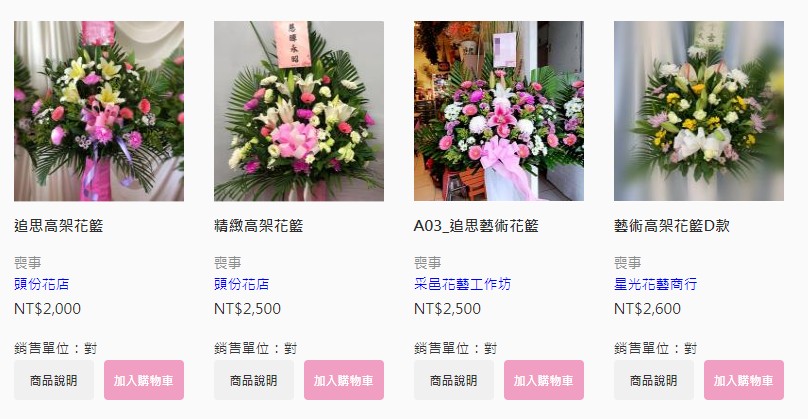This screenshot has width=808, height=419.
Task: Click the 藝術高架花籃D款 product title
Action: click(x=672, y=226)
